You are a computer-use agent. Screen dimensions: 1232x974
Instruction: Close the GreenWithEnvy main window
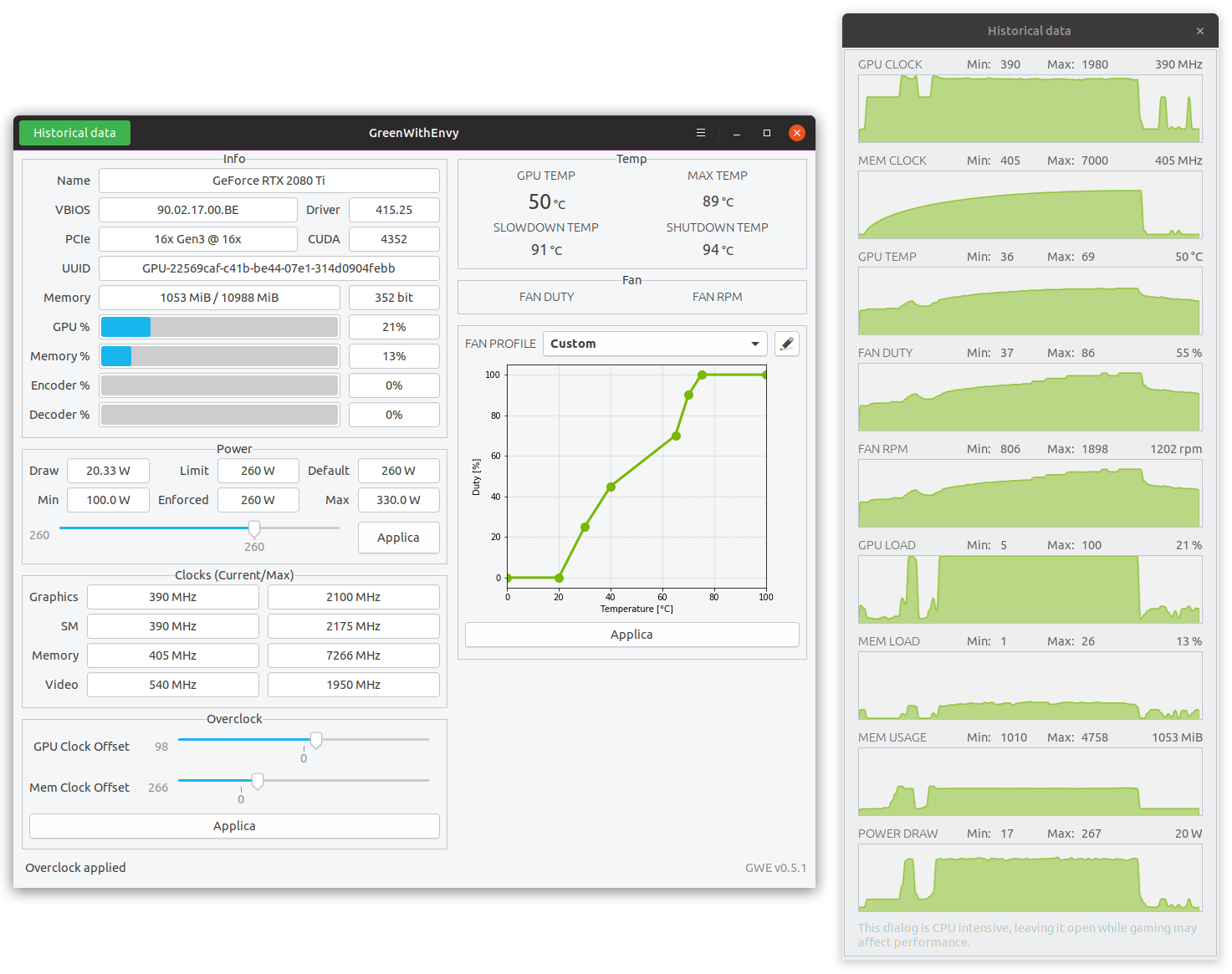(x=797, y=133)
